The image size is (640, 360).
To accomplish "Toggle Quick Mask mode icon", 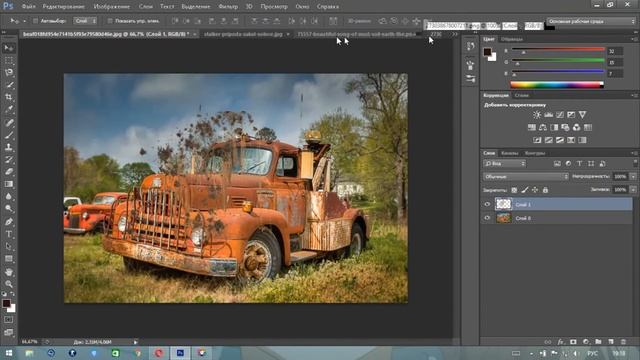I will (x=9, y=320).
